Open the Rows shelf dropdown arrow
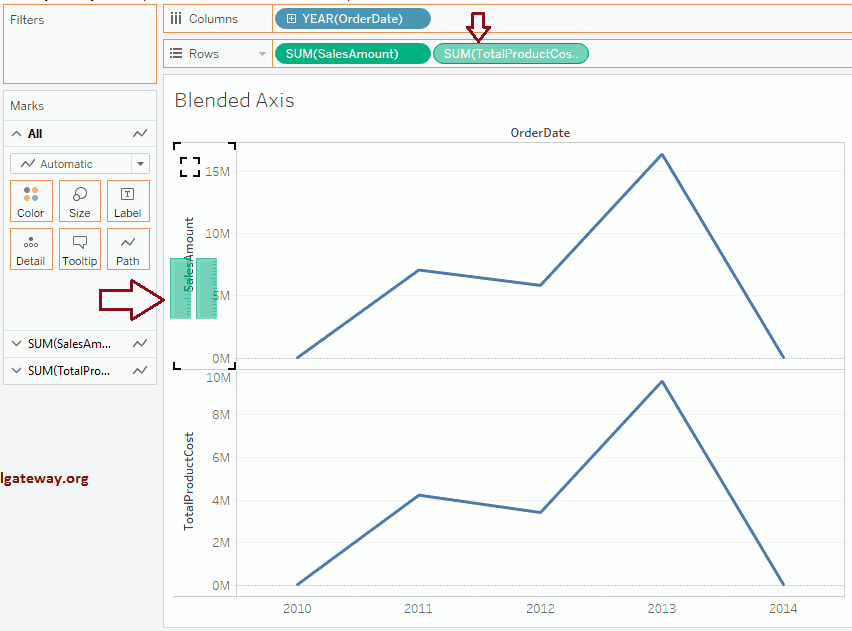The height and width of the screenshot is (631, 852). pos(262,53)
